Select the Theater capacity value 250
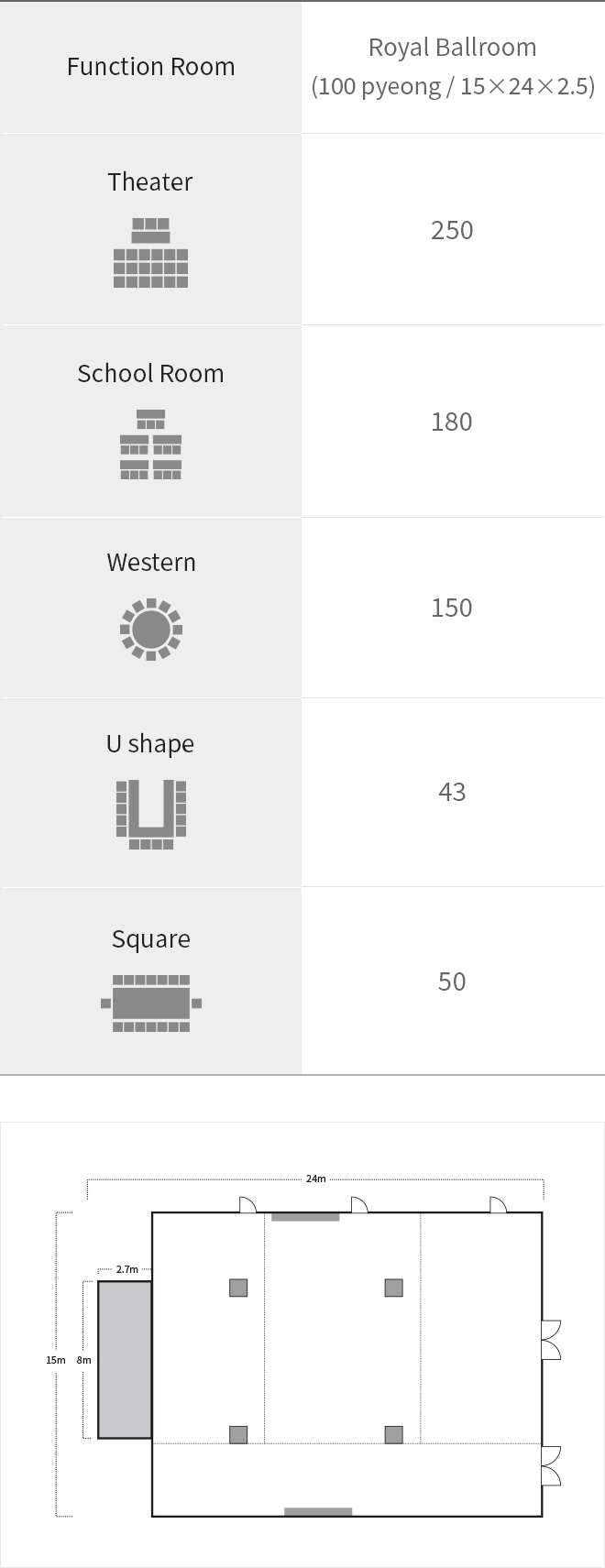This screenshot has width=605, height=1568. pos(452,230)
